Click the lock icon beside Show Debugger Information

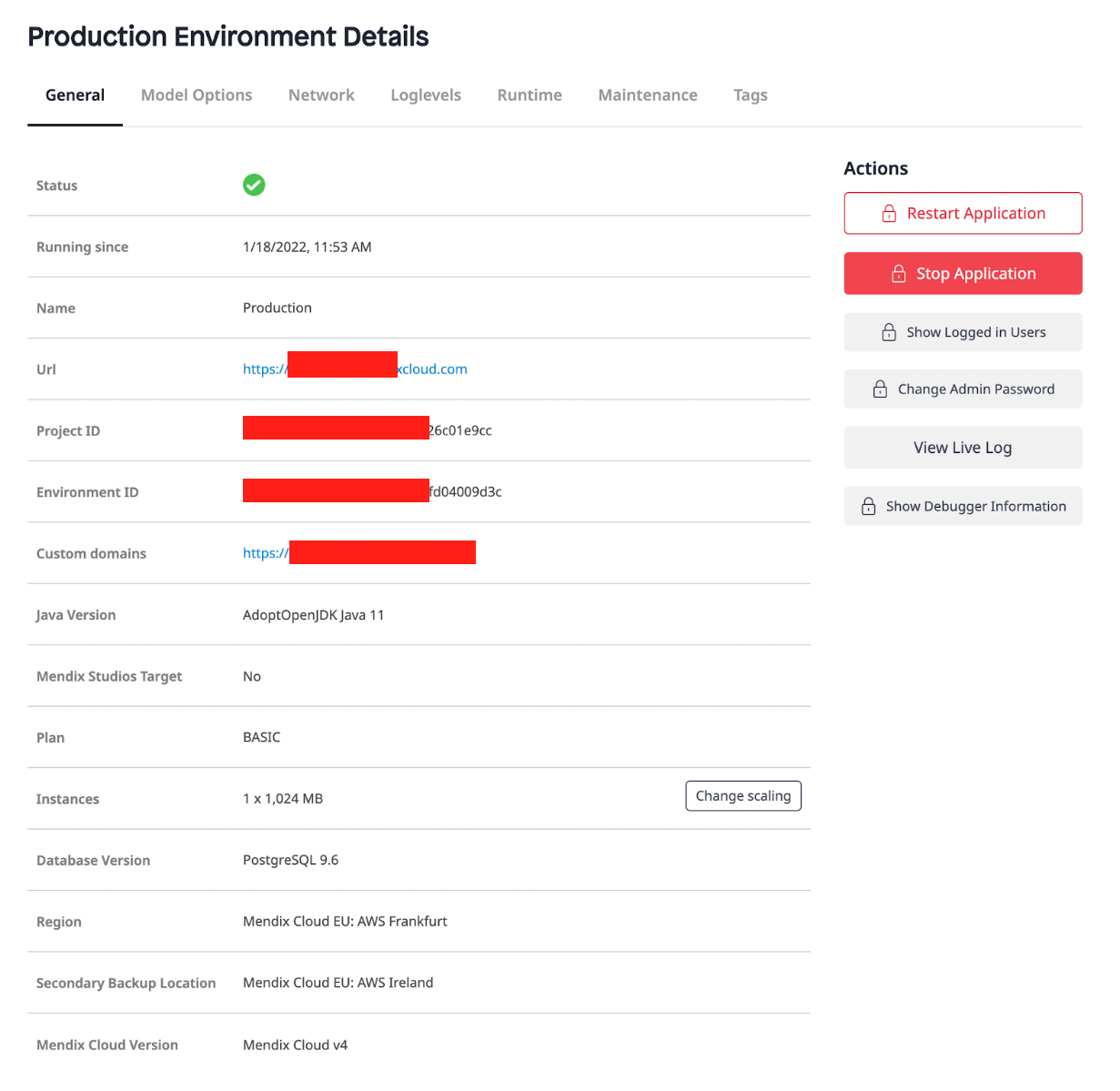pyautogui.click(x=869, y=506)
